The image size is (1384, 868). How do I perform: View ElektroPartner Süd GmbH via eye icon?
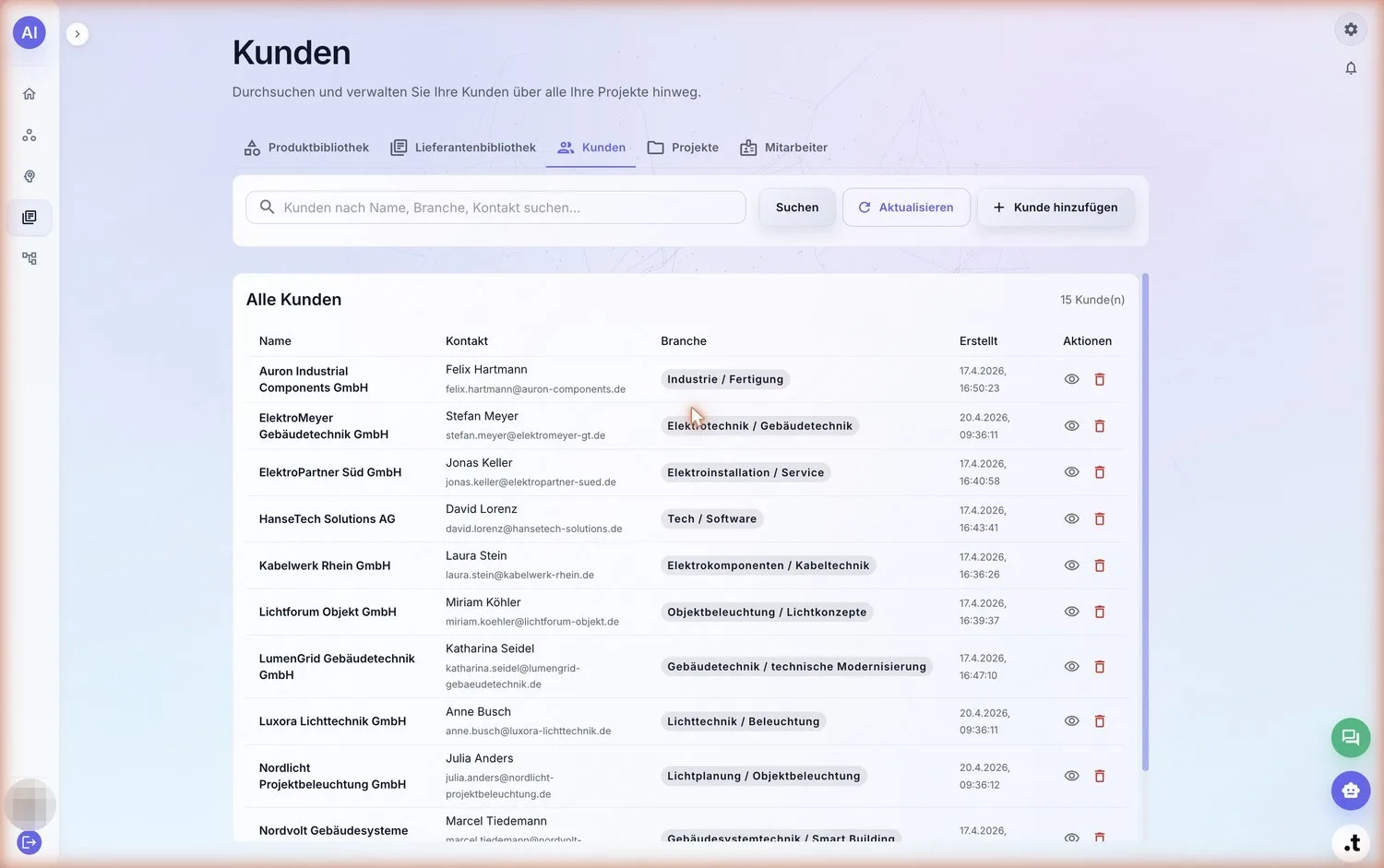[x=1071, y=472]
